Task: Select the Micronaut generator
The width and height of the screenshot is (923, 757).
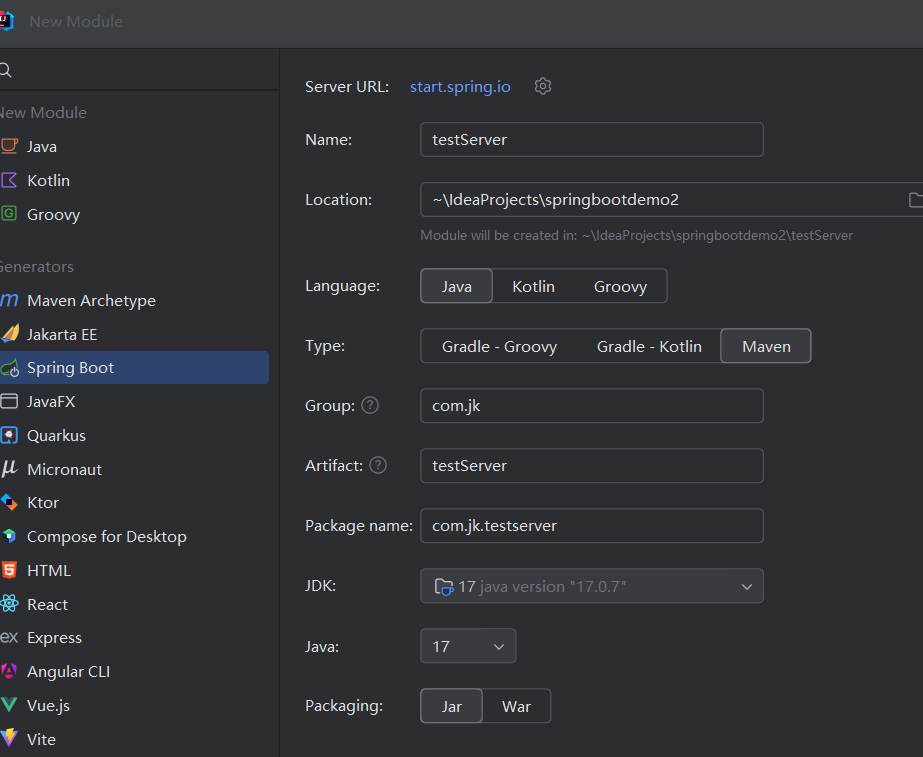Action: (134, 469)
